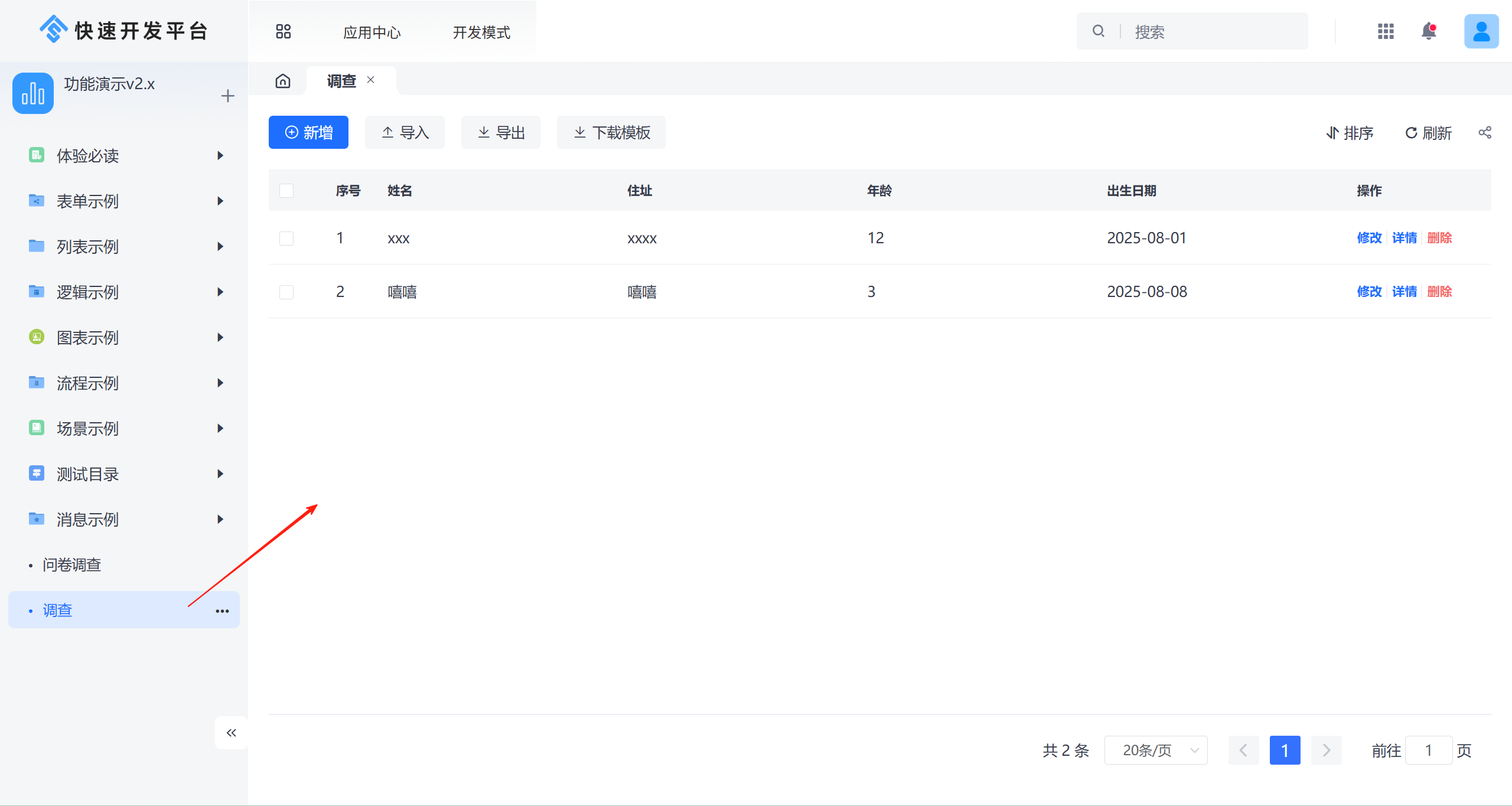Click the 列表示例 folder icon
1512x806 pixels.
pos(37,246)
